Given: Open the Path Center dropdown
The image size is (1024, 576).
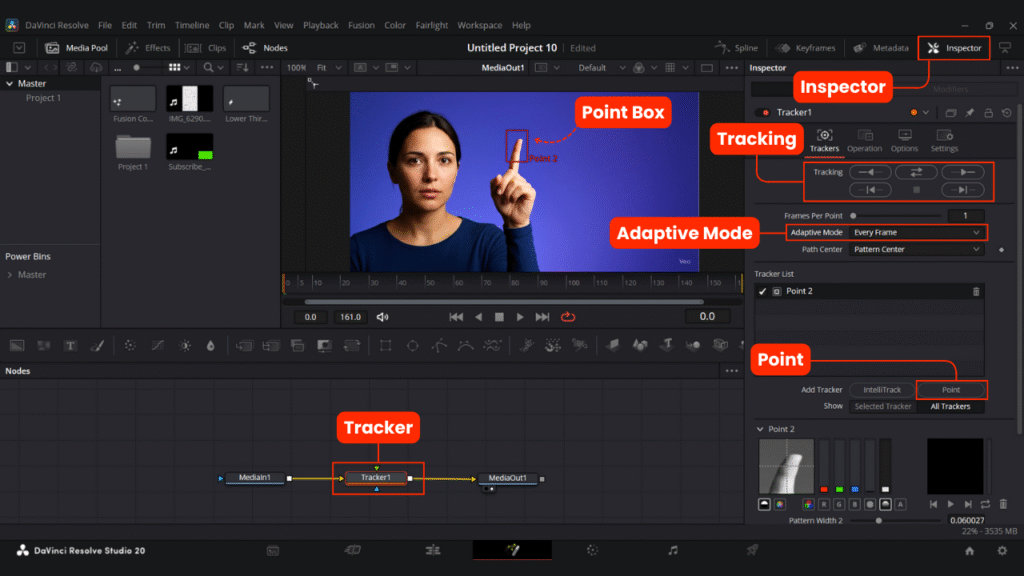Looking at the screenshot, I should [916, 249].
